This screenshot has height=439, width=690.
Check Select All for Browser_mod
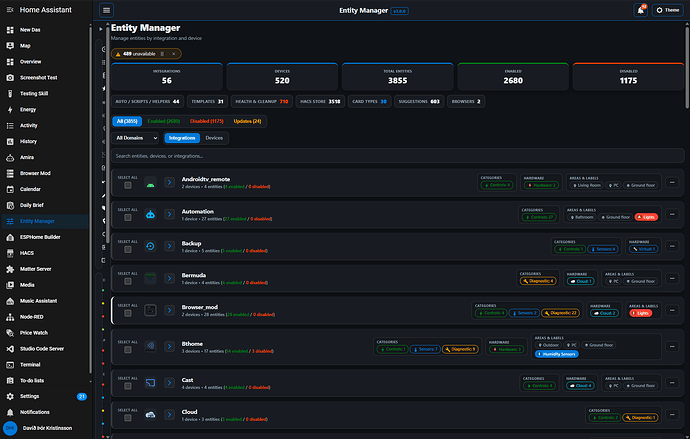click(128, 313)
